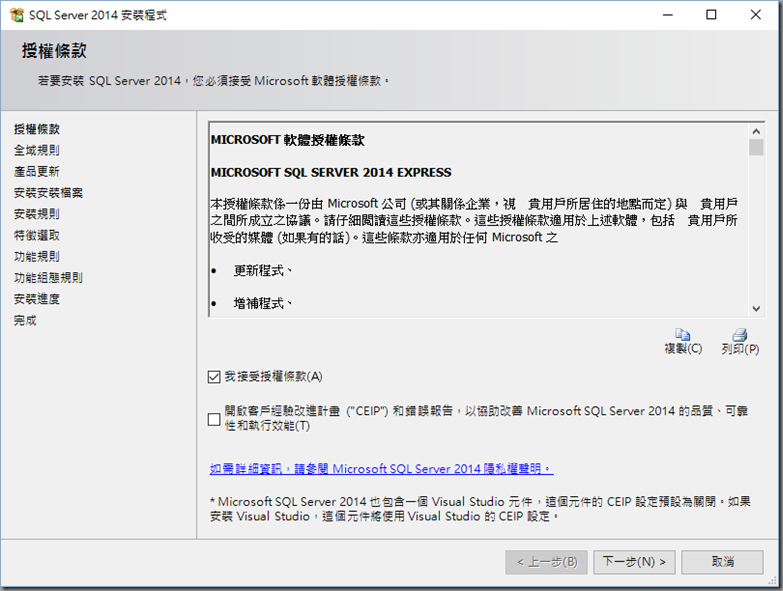The width and height of the screenshot is (783, 591).
Task: Click the SQL Server installer title bar icon
Action: [16, 15]
